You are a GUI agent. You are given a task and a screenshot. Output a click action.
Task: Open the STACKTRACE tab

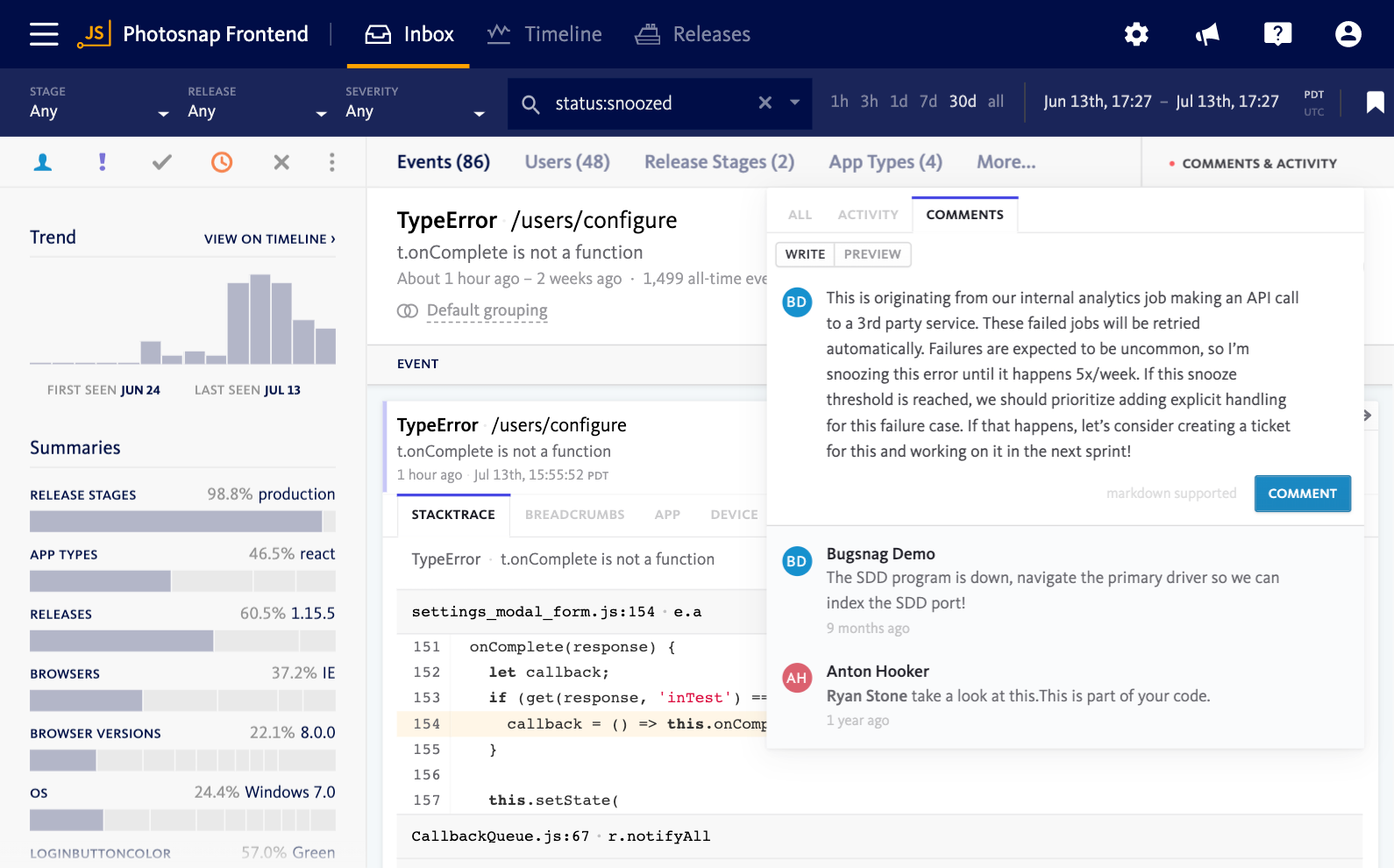453,515
